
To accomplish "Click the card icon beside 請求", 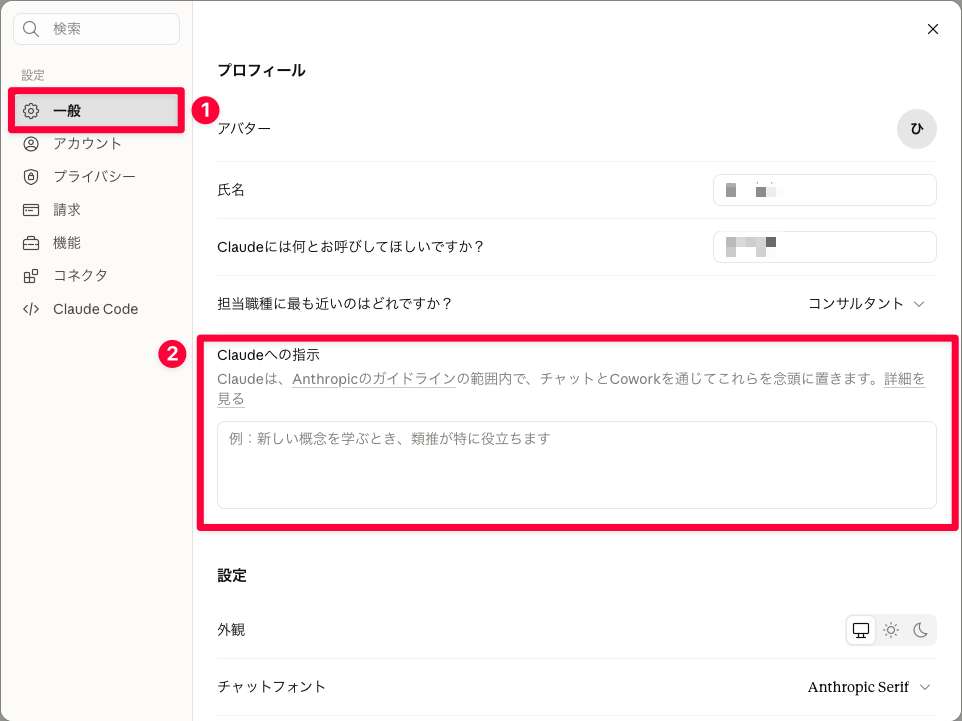I will click(31, 210).
